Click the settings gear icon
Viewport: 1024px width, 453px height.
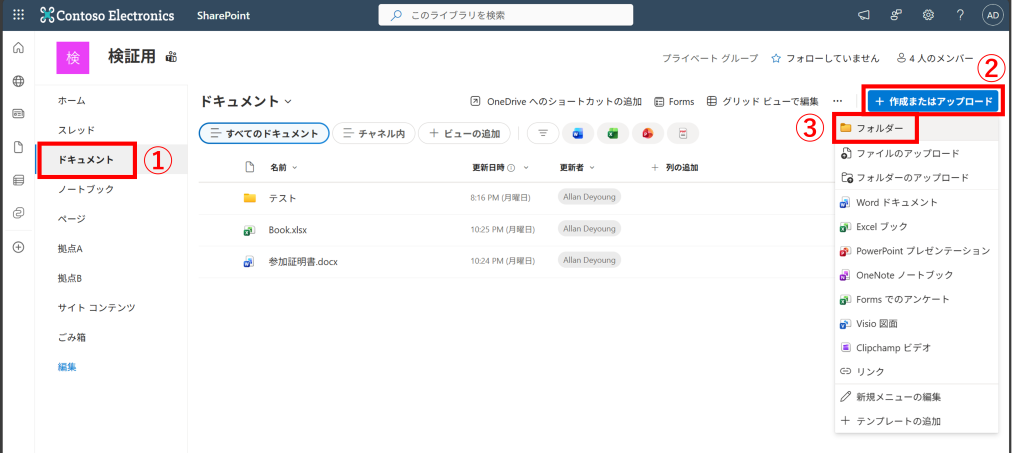(928, 15)
